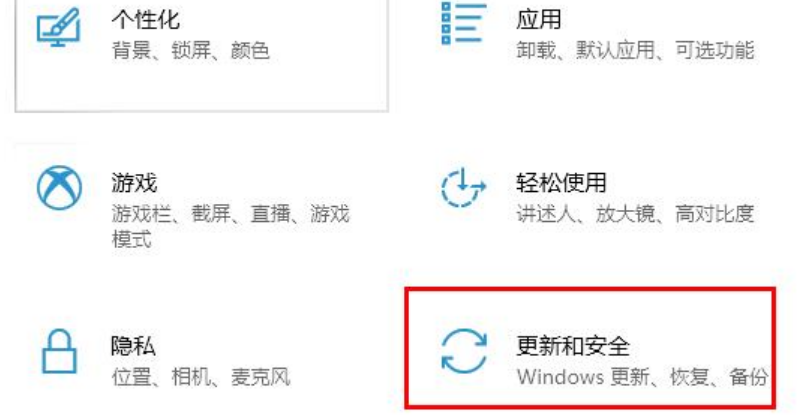Click the Apps list icon
This screenshot has width=797, height=418.
point(463,23)
